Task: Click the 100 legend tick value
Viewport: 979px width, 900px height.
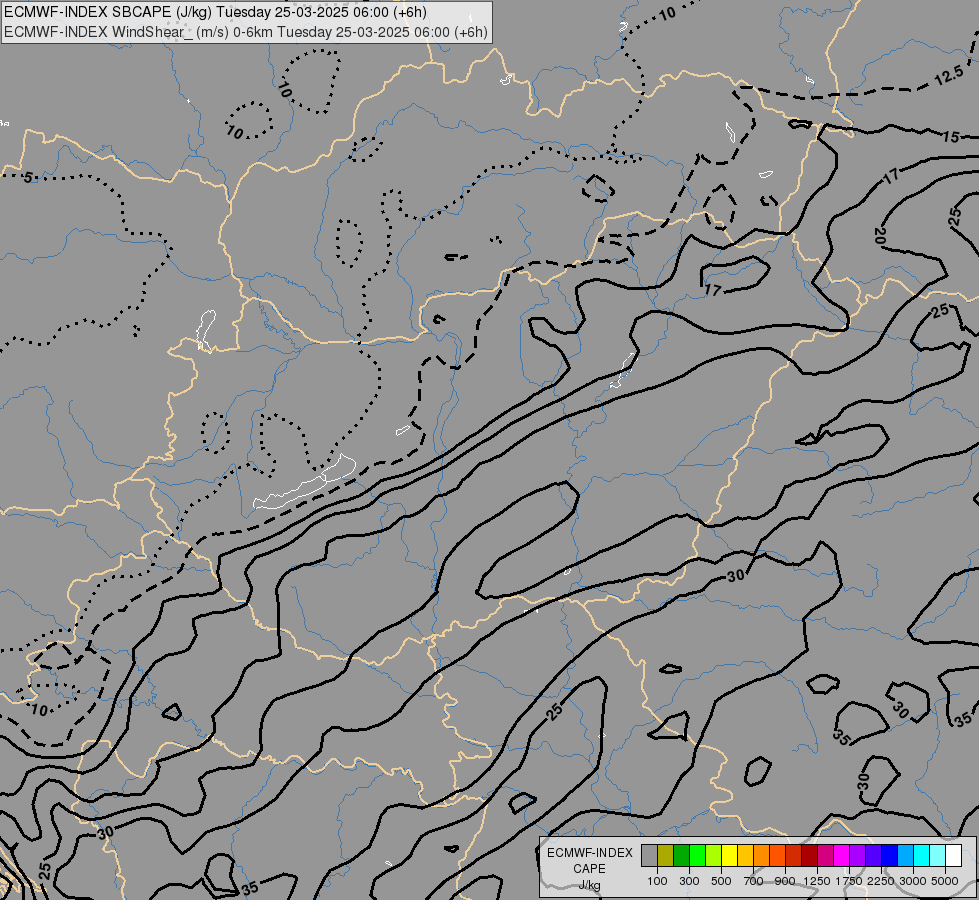Action: pos(657,881)
